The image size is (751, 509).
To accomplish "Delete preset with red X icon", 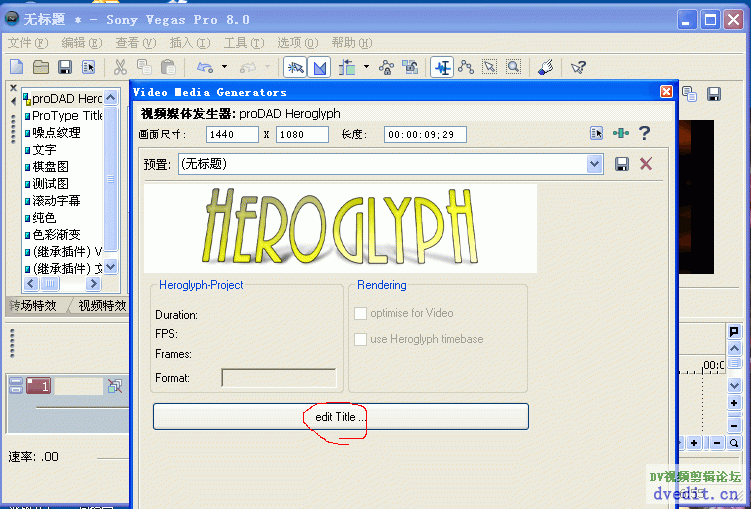I will [x=646, y=164].
